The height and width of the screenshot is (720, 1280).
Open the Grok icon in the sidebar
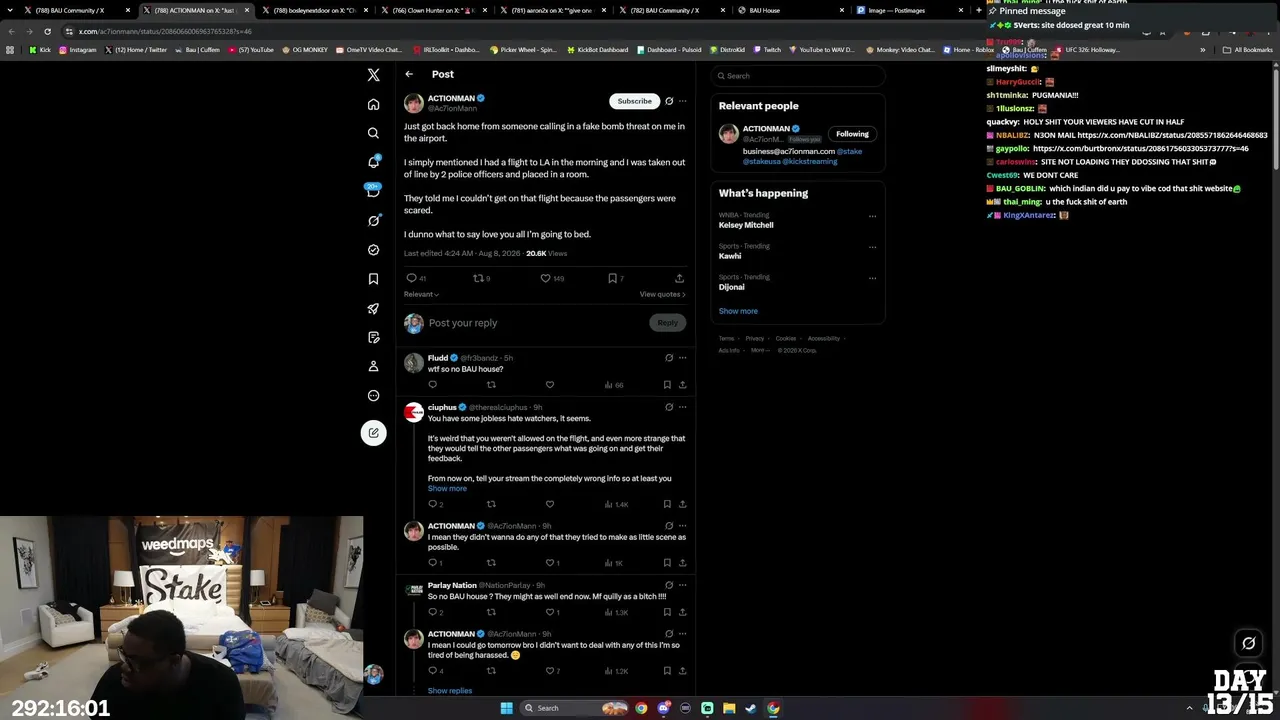point(373,220)
